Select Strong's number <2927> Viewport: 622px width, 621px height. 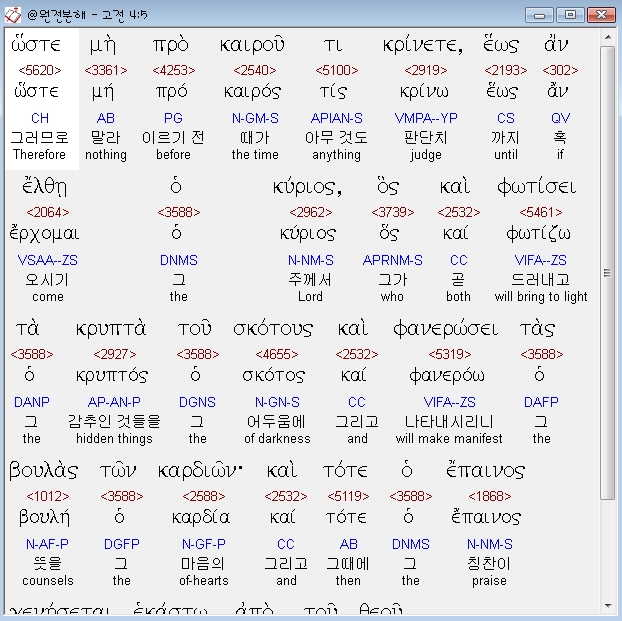click(x=115, y=354)
